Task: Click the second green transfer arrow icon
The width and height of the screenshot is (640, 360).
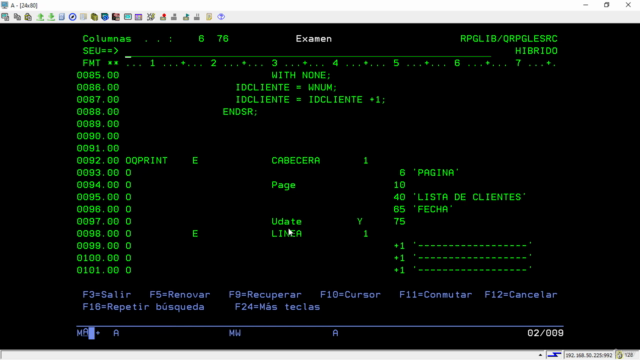Action: coord(51,17)
